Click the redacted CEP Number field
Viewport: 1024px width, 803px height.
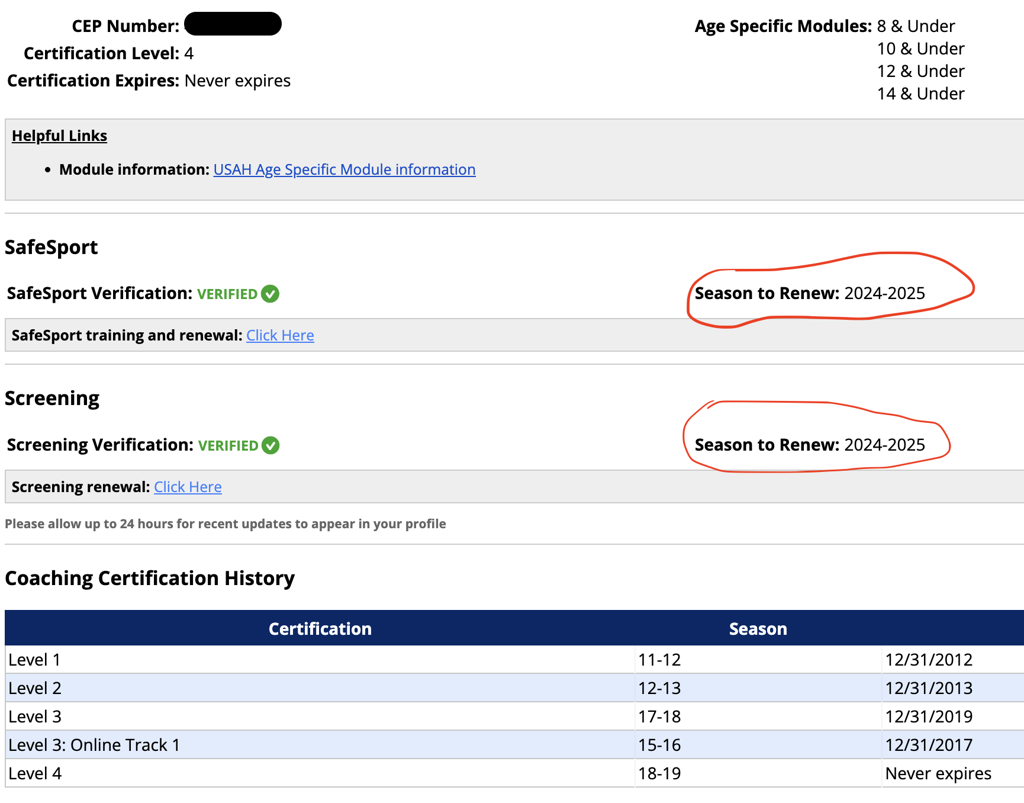[x=233, y=24]
